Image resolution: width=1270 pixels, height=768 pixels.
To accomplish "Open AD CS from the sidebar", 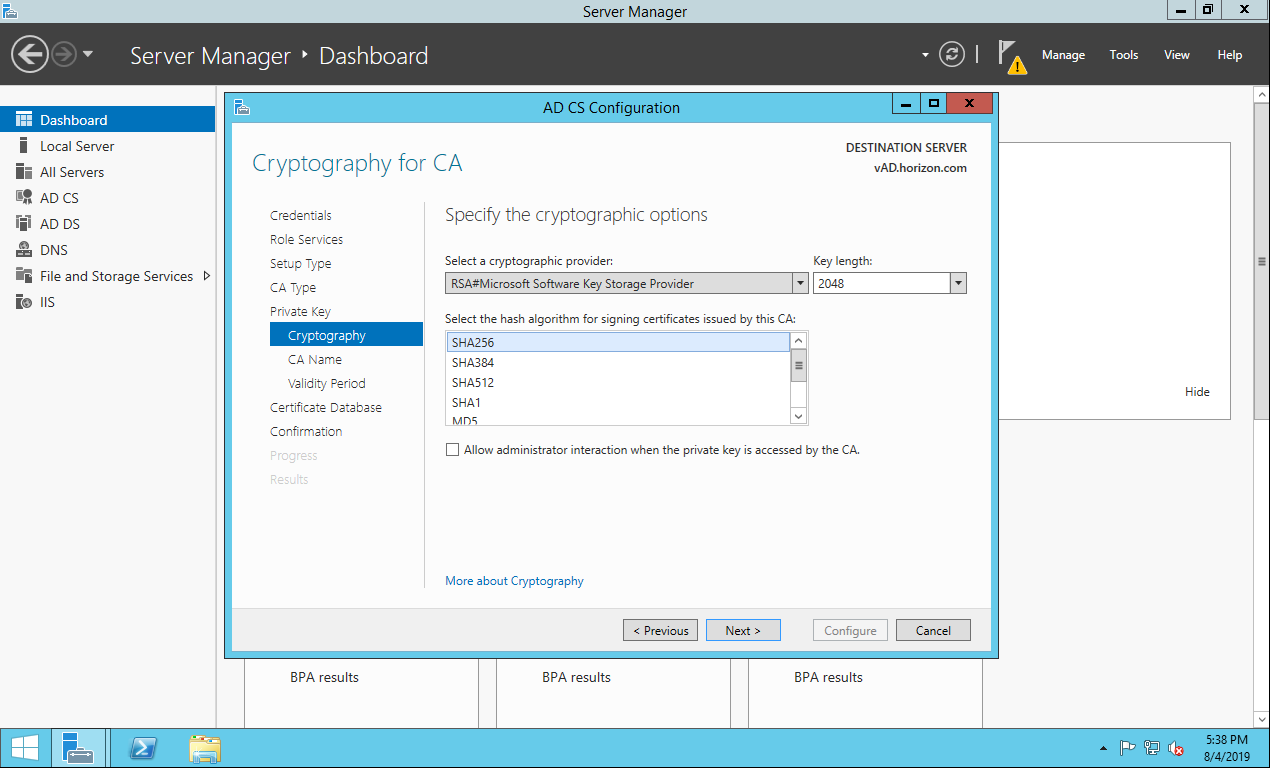I will [59, 198].
